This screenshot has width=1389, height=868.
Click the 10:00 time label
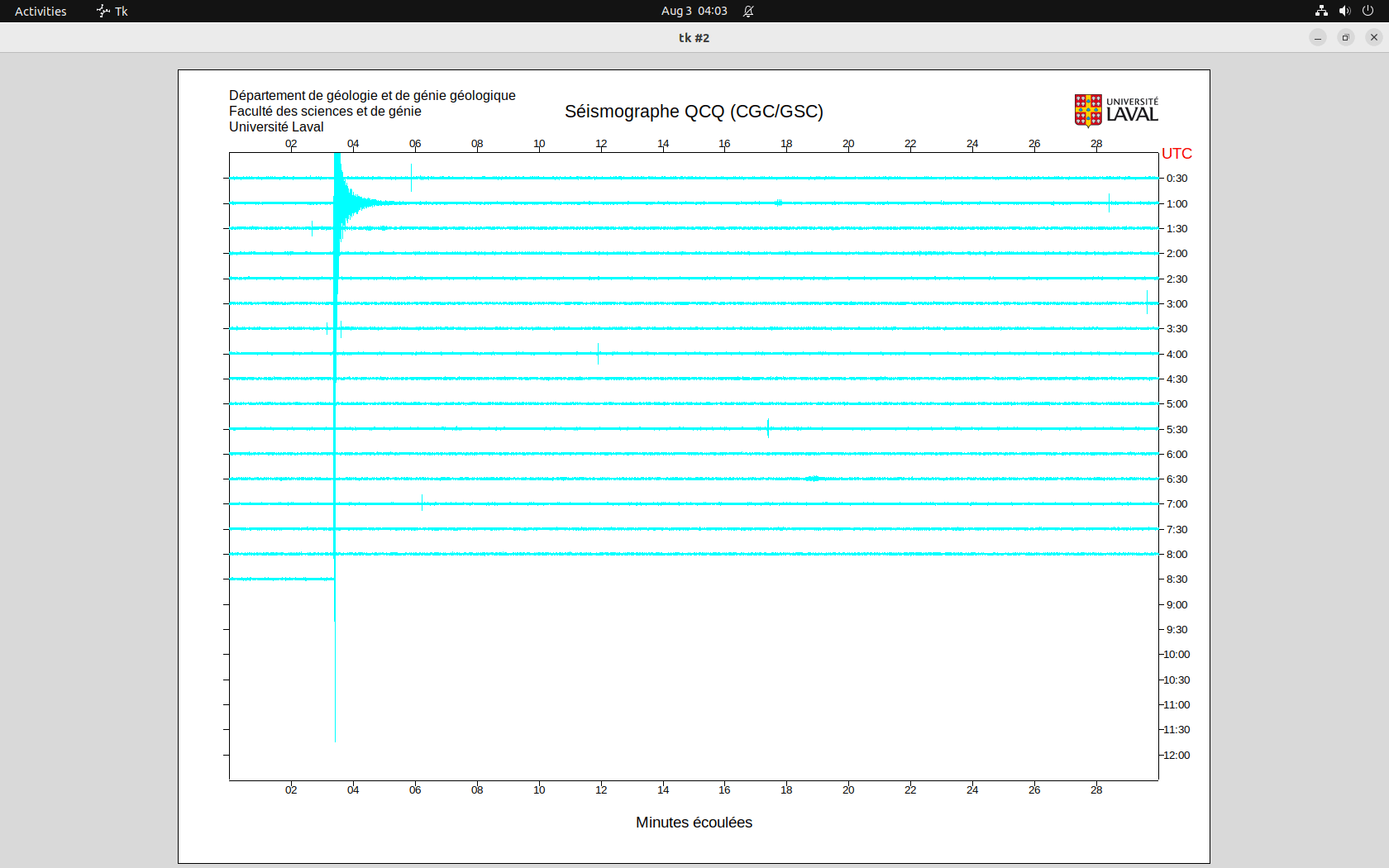(x=1177, y=655)
